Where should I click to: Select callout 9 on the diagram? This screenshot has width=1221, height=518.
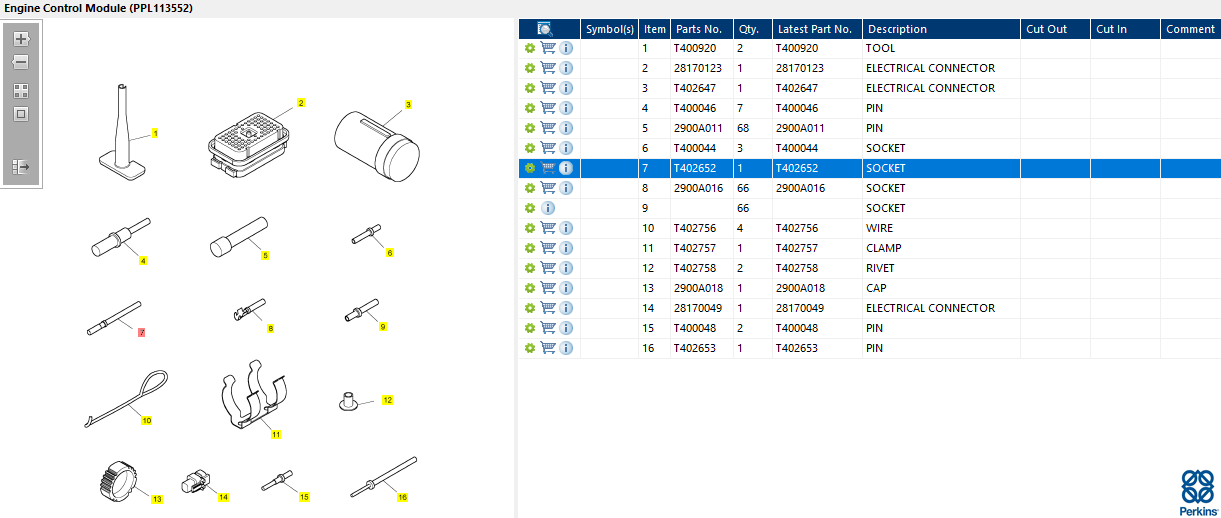click(382, 326)
